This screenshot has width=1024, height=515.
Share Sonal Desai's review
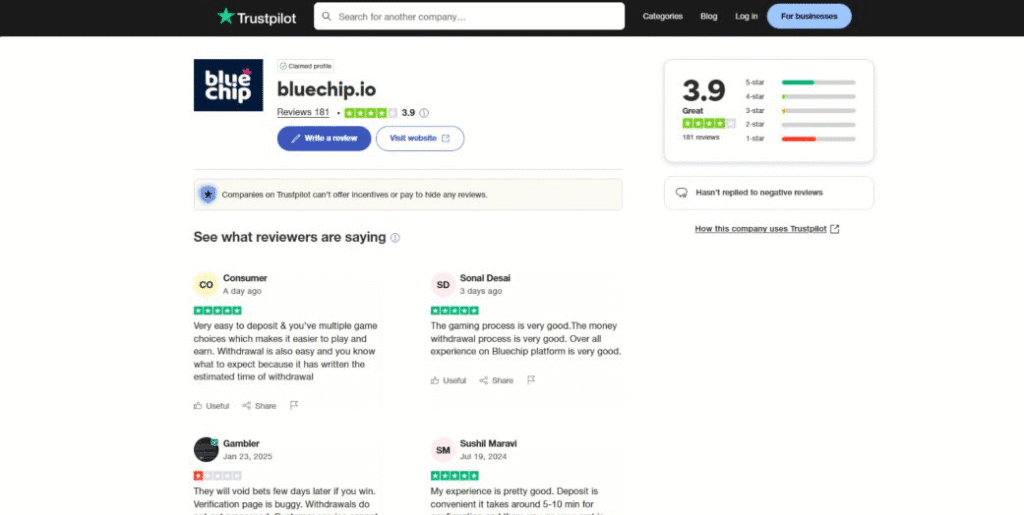pos(496,380)
